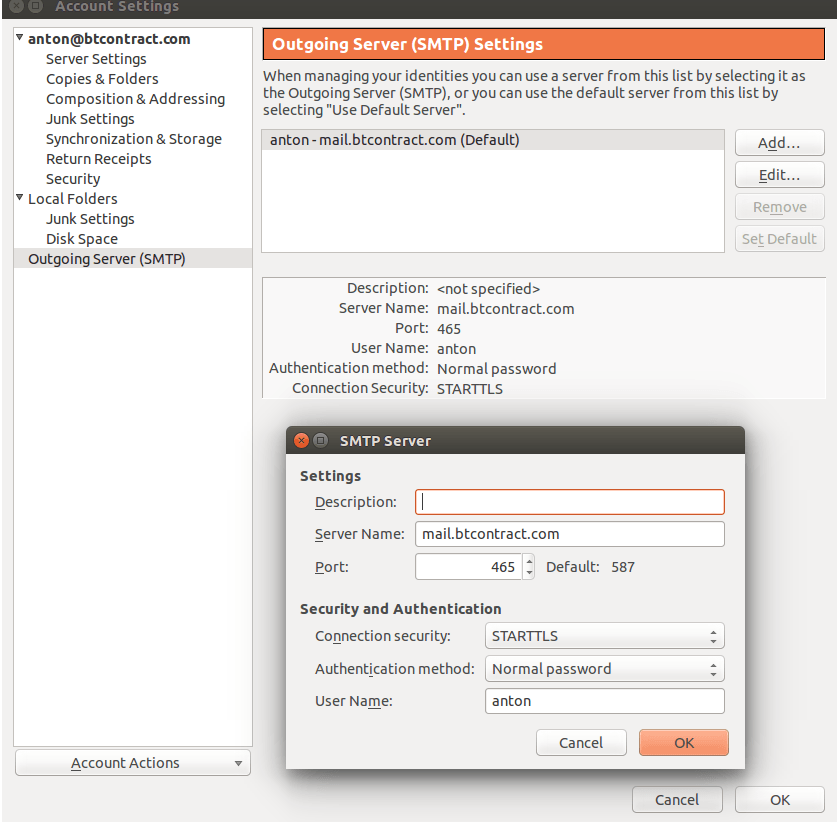Click the Add... SMTP server button

click(x=779, y=143)
